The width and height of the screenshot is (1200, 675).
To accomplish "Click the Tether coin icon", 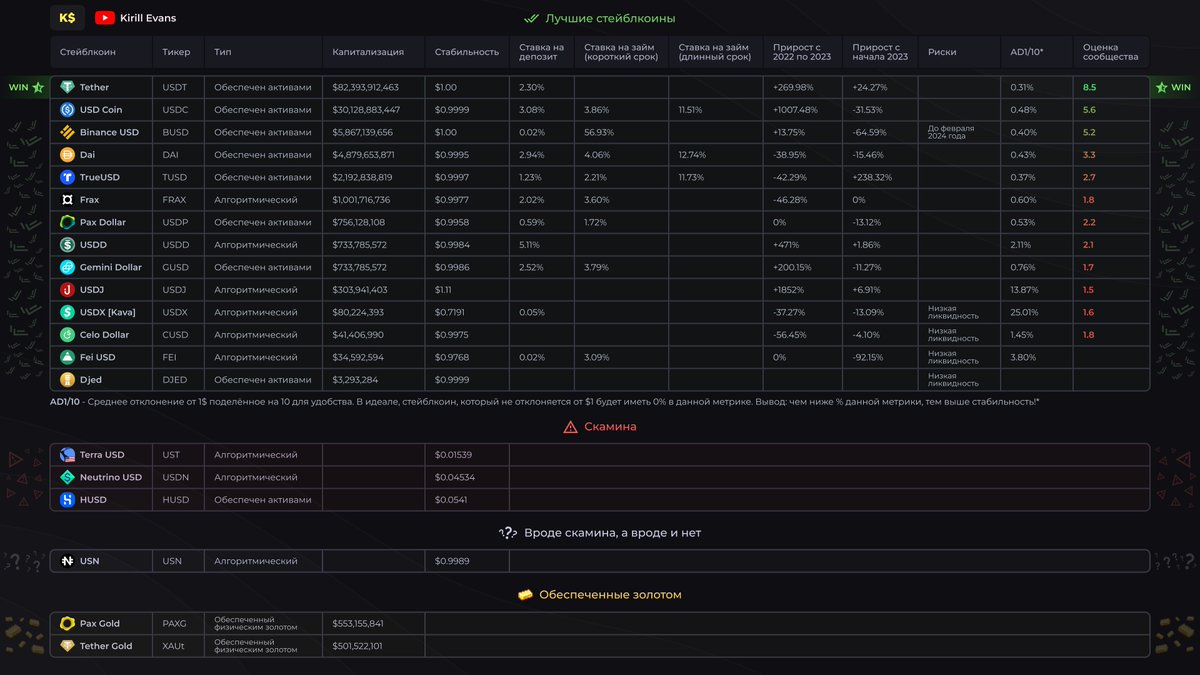I will click(x=68, y=87).
